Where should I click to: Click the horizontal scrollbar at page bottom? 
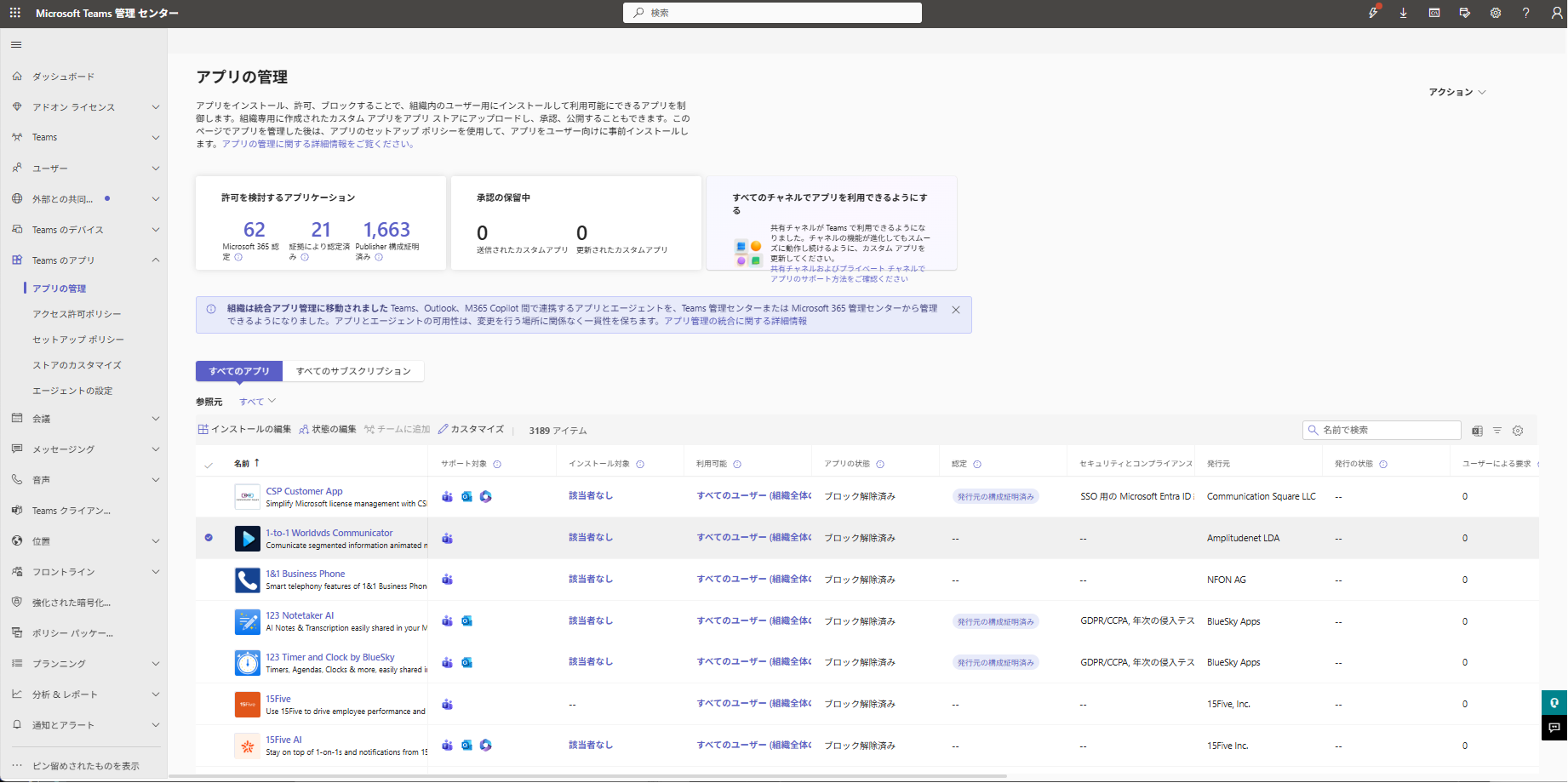587,776
